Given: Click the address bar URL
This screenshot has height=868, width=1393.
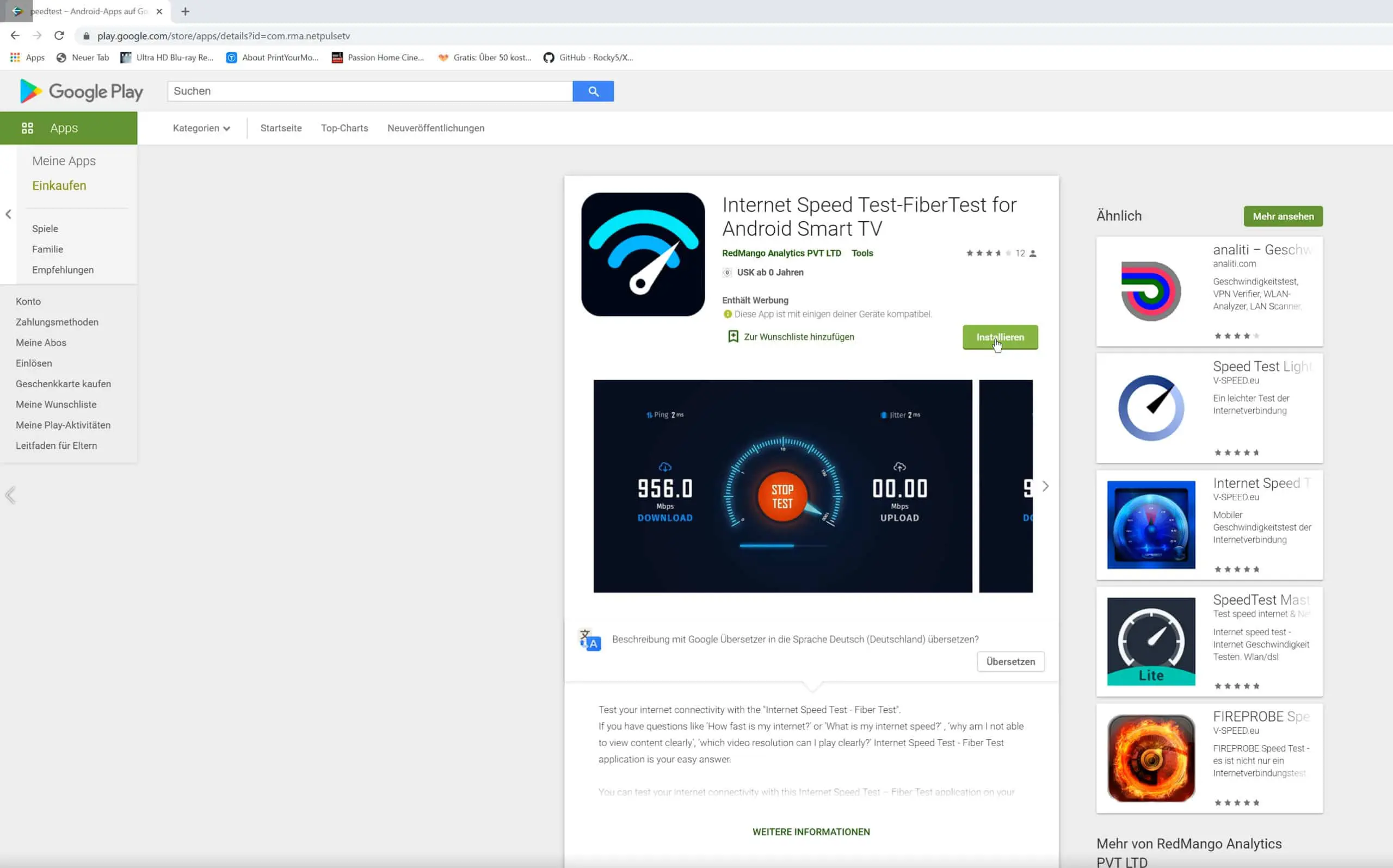Looking at the screenshot, I should pyautogui.click(x=223, y=35).
